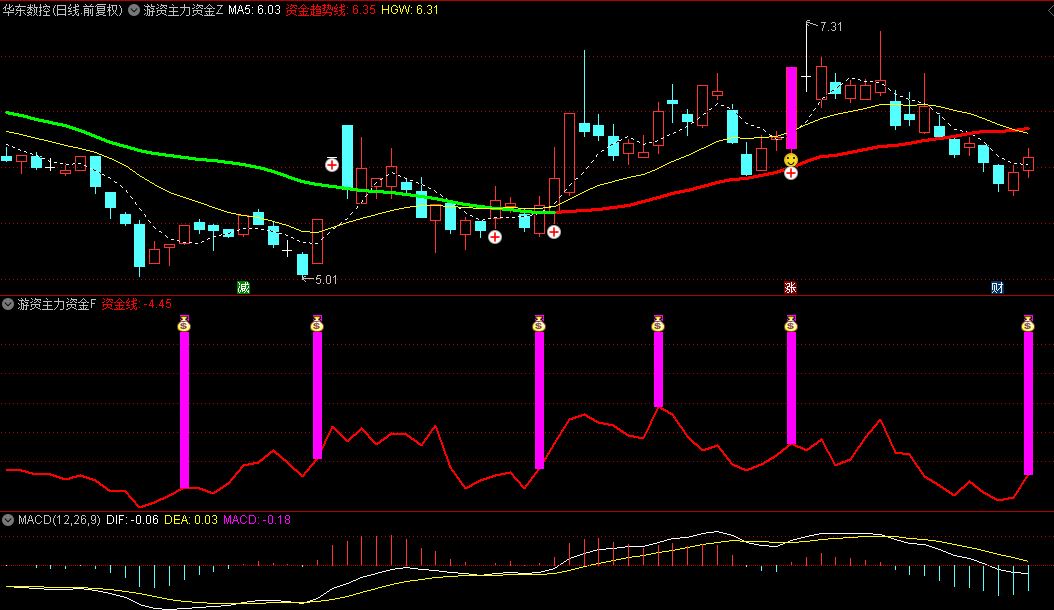Click the 资金线: -4.45 readout

[x=136, y=305]
